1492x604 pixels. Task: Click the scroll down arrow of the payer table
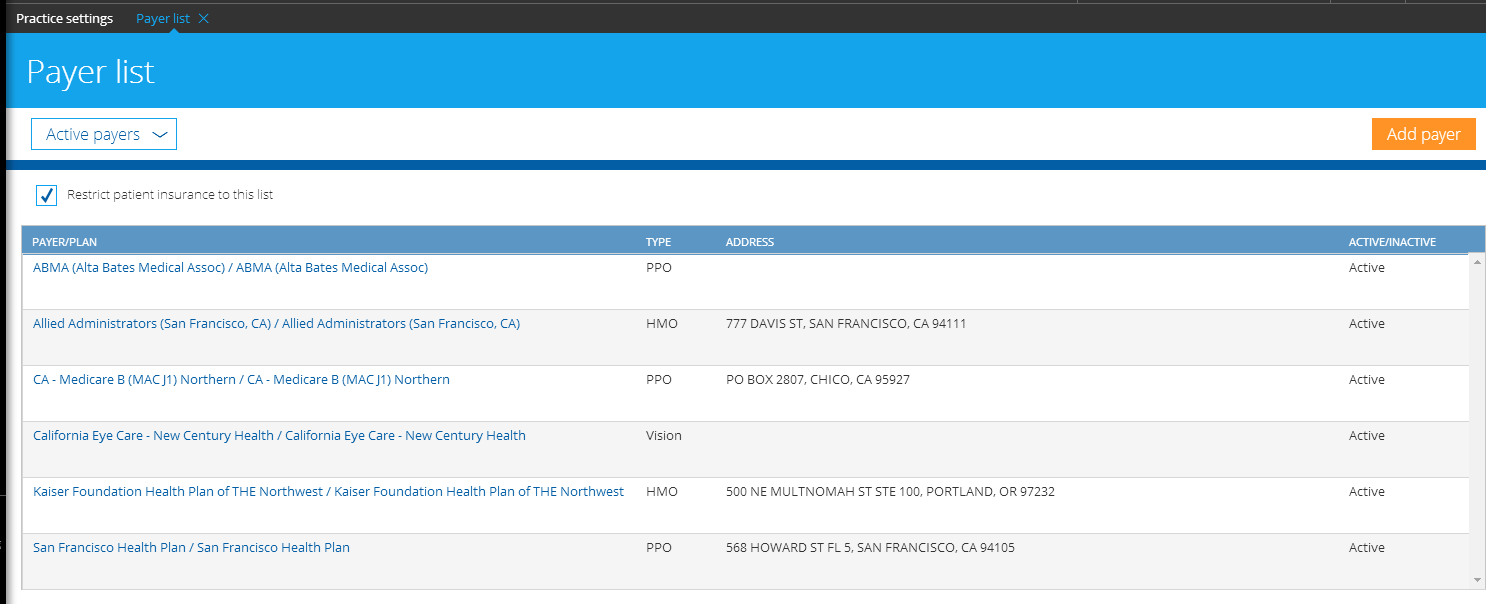coord(1477,579)
